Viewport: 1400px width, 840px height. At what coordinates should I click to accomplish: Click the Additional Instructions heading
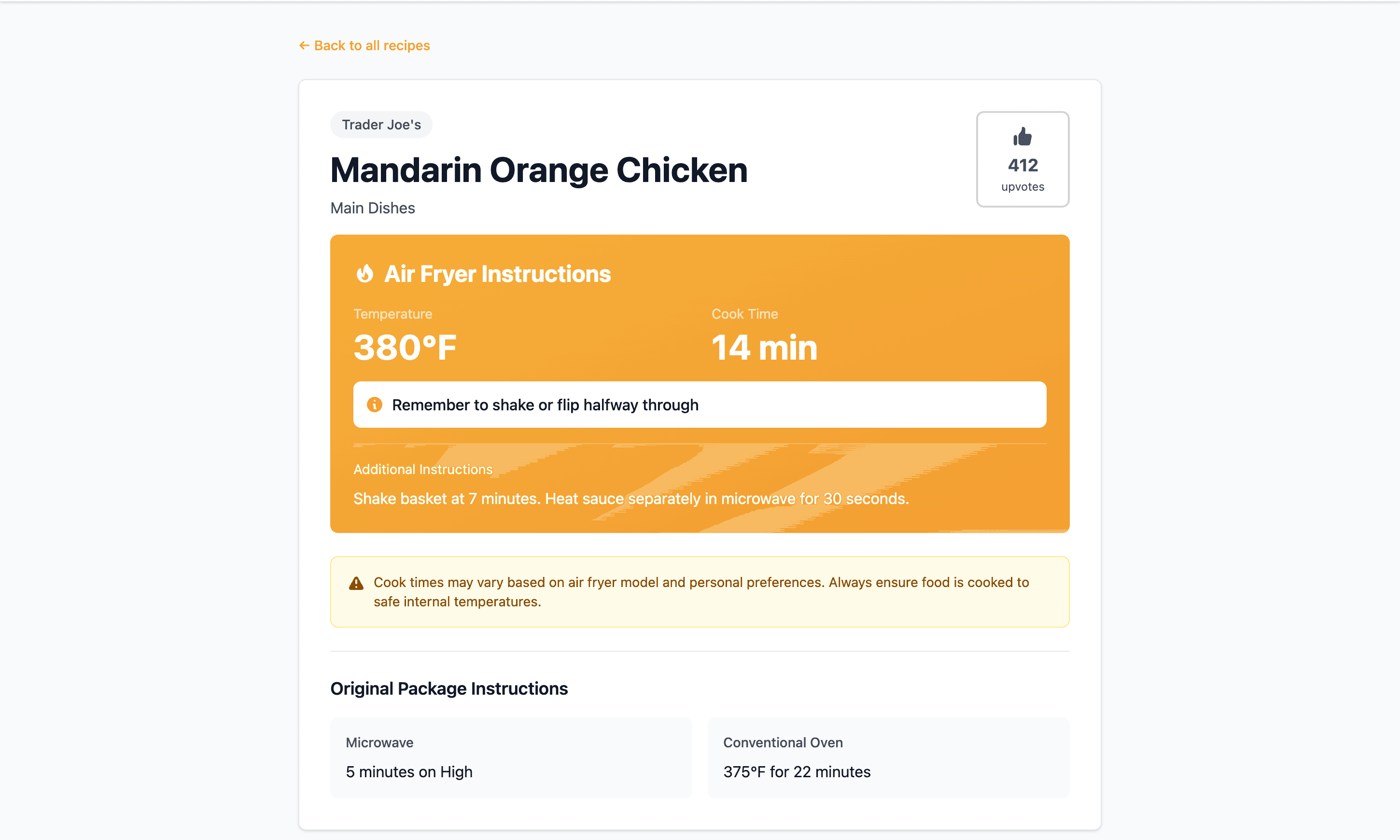click(x=423, y=469)
